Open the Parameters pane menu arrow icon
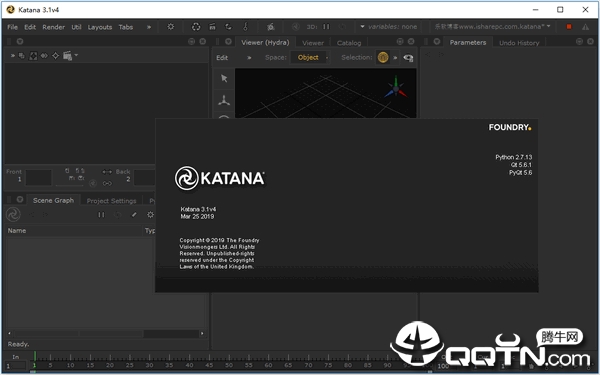The height and width of the screenshot is (375, 600). [x=437, y=41]
